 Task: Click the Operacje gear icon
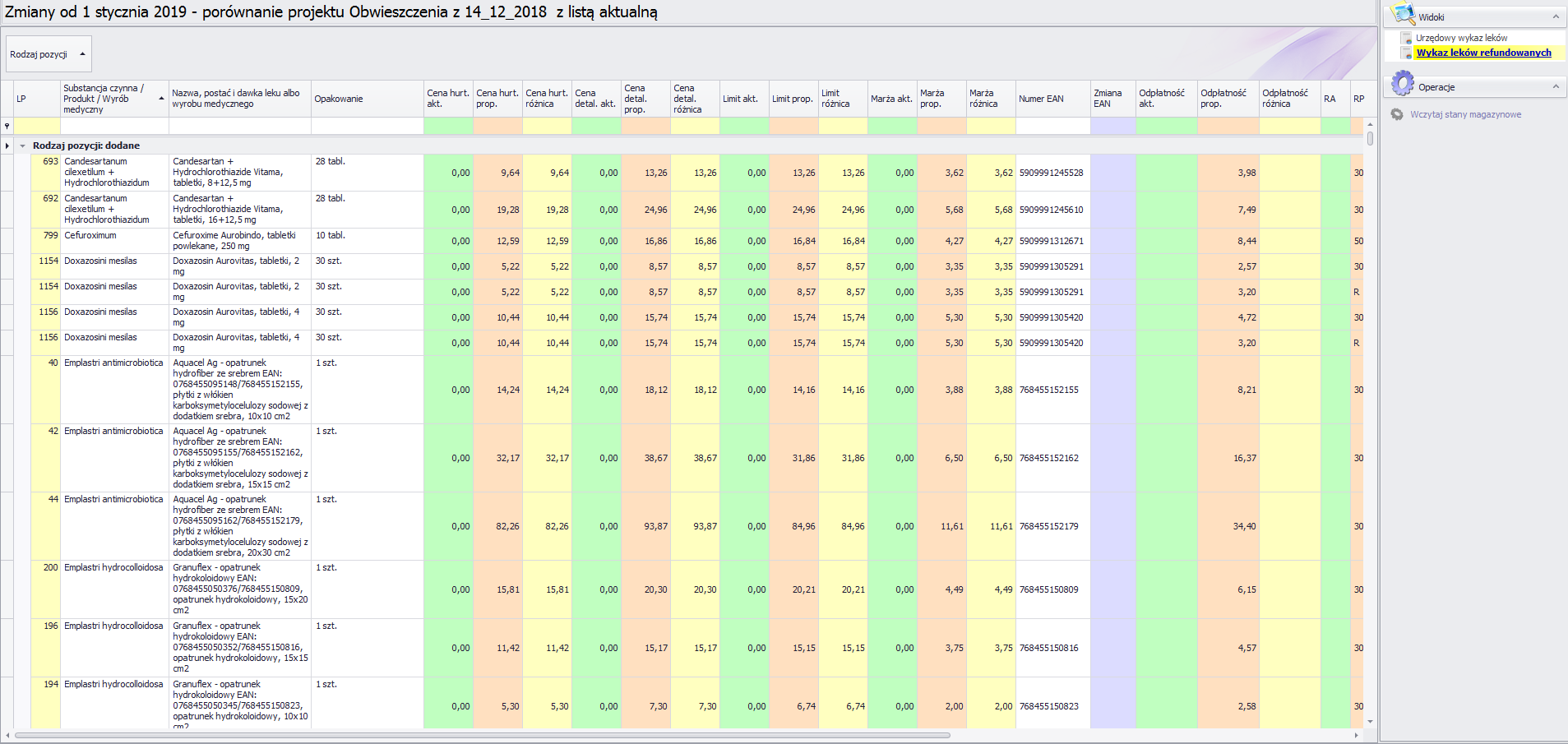(x=1403, y=85)
